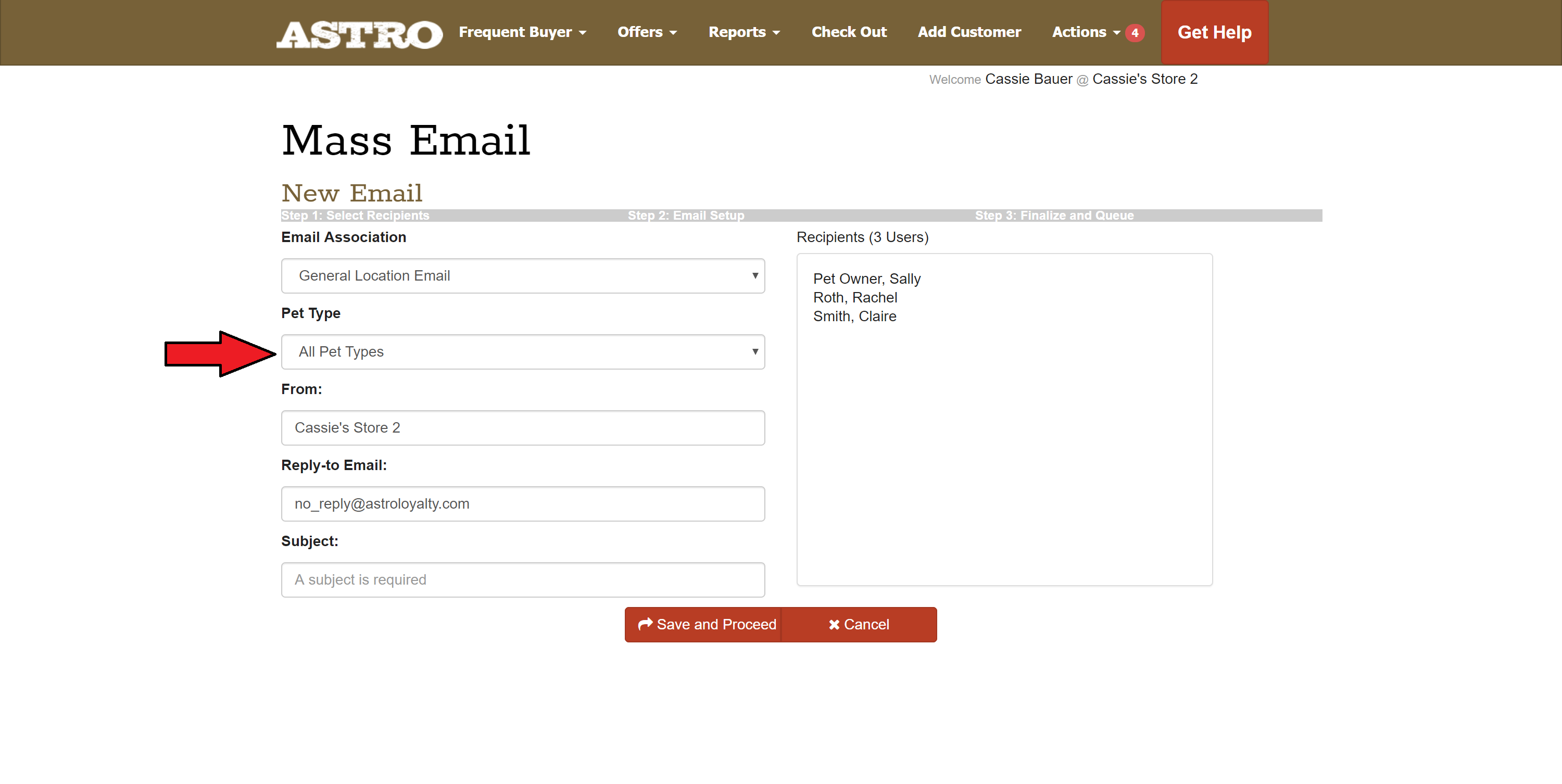Click the ASTRO logo
The image size is (1562, 784).
tap(360, 33)
